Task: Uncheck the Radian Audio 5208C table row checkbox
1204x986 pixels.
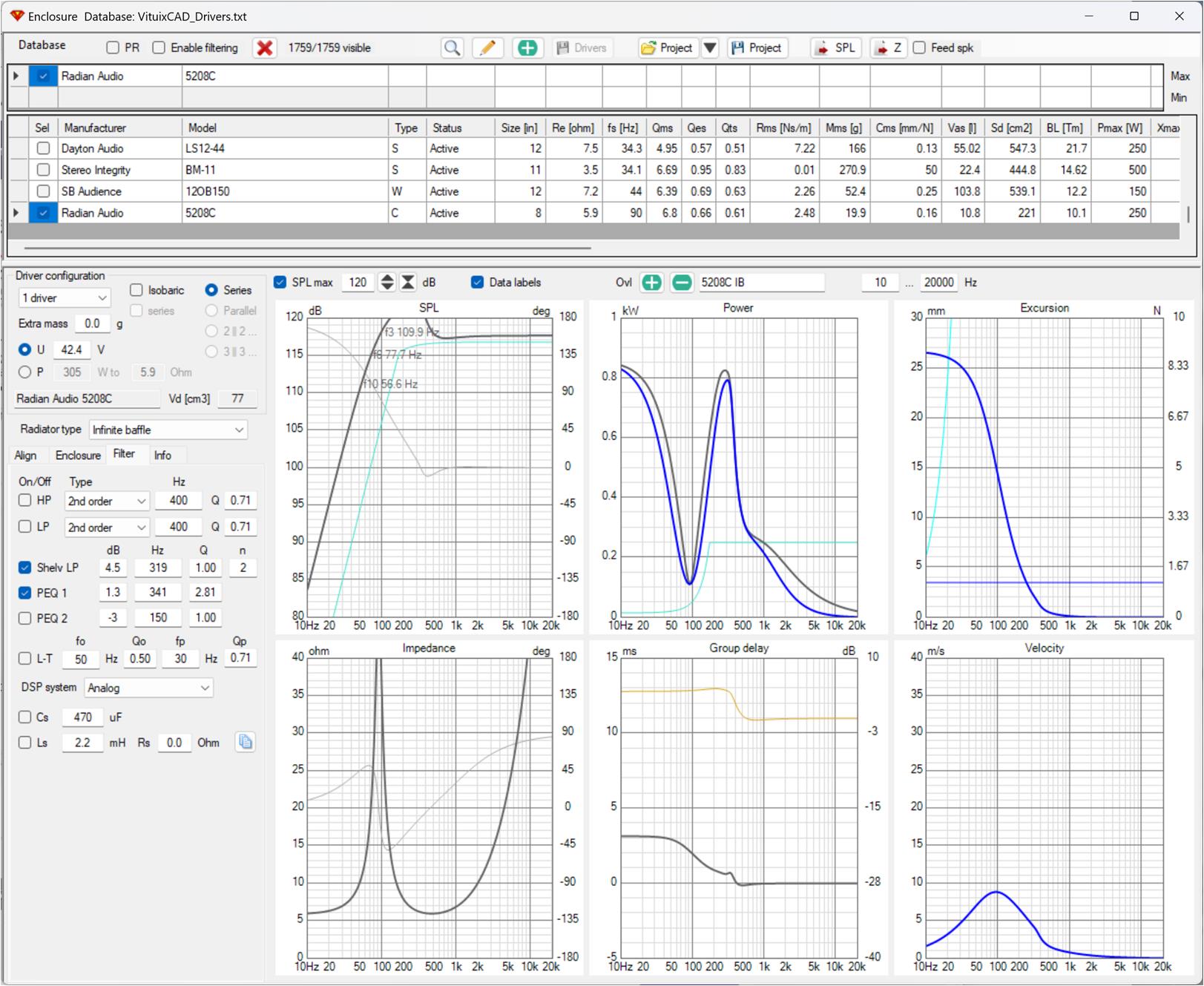Action: pyautogui.click(x=43, y=213)
